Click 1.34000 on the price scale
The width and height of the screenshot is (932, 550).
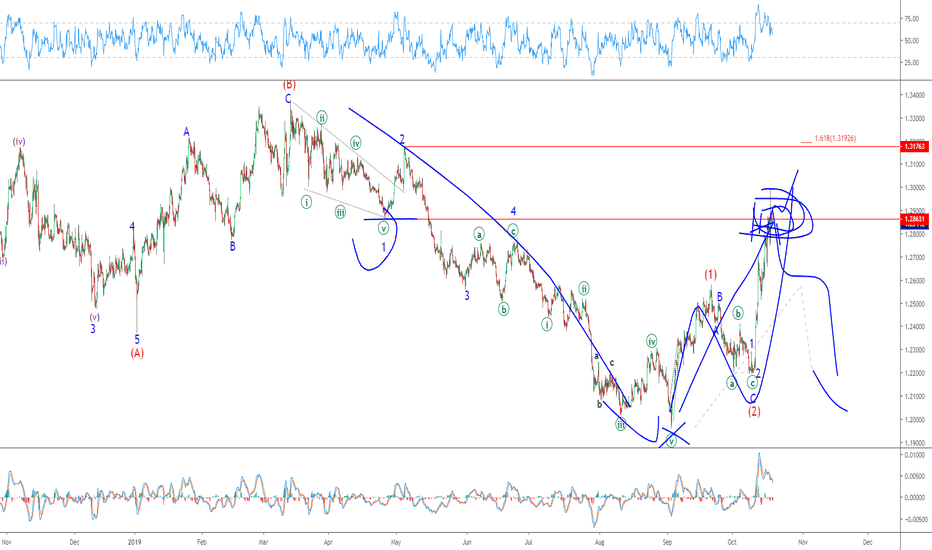(914, 95)
